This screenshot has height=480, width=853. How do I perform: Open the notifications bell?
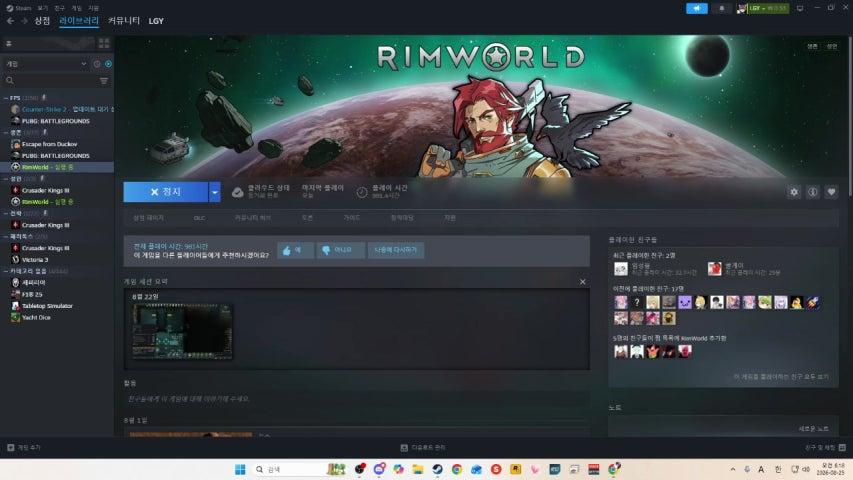click(722, 8)
